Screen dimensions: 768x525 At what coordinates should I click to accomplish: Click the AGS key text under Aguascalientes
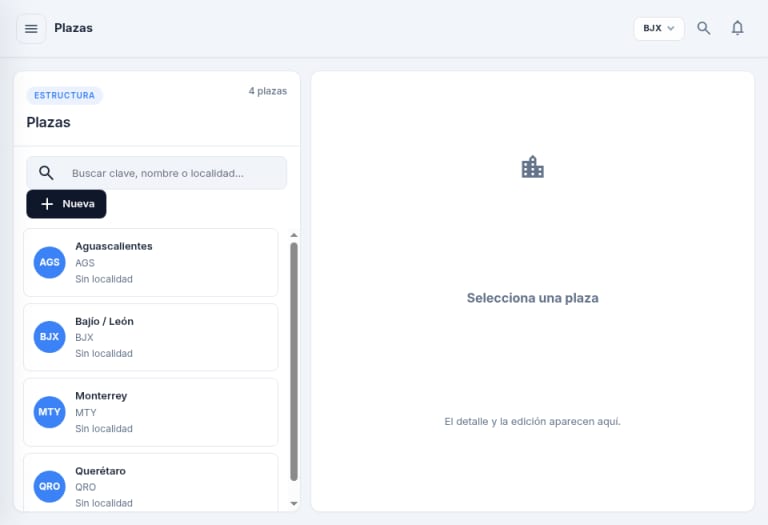click(85, 263)
